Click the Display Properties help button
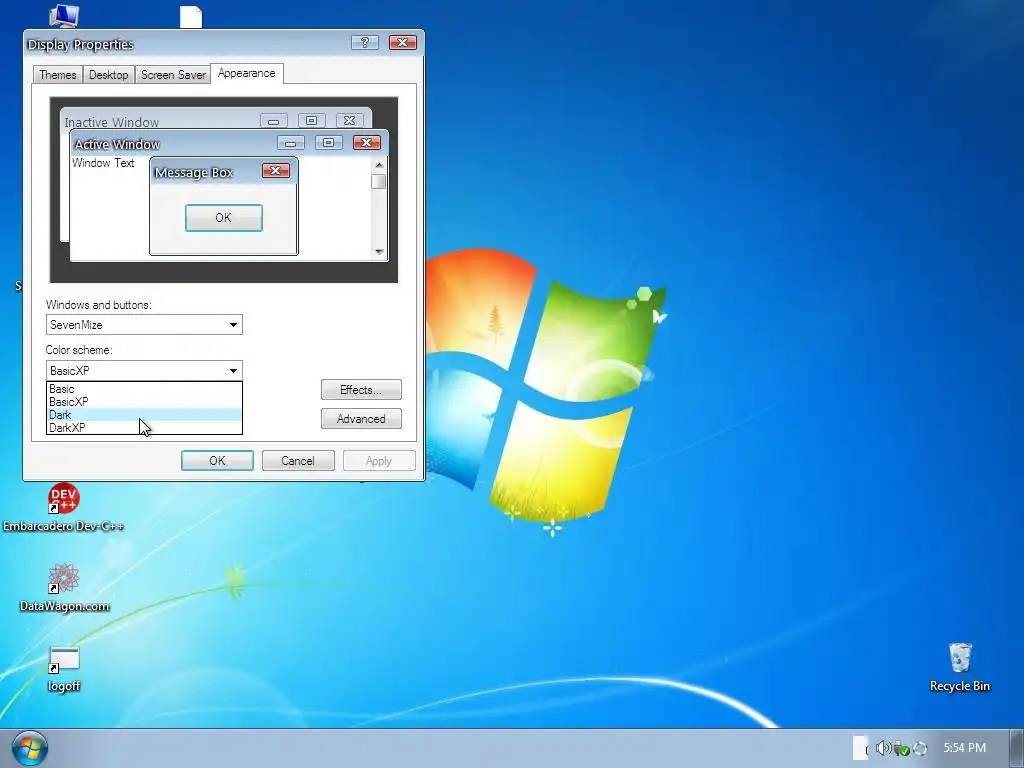Screen dimensions: 1024x768 tap(364, 42)
